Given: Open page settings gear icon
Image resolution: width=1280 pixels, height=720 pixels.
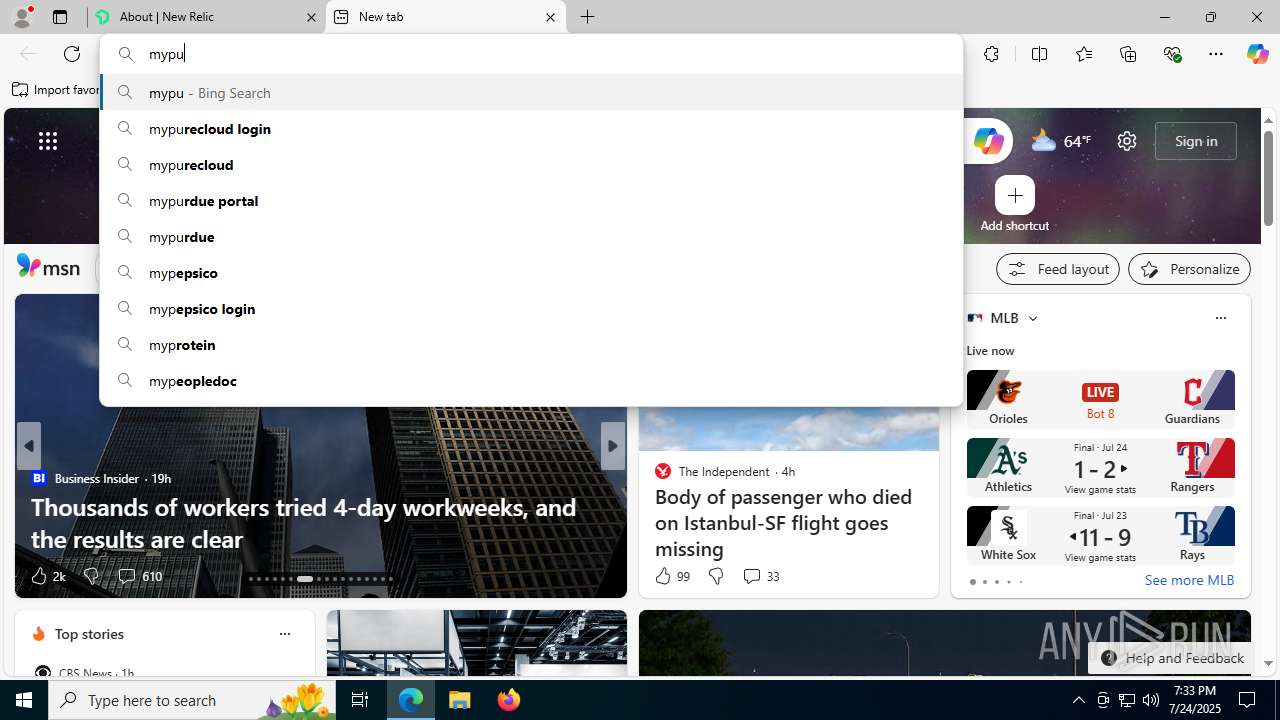Looking at the screenshot, I should (x=1127, y=141).
